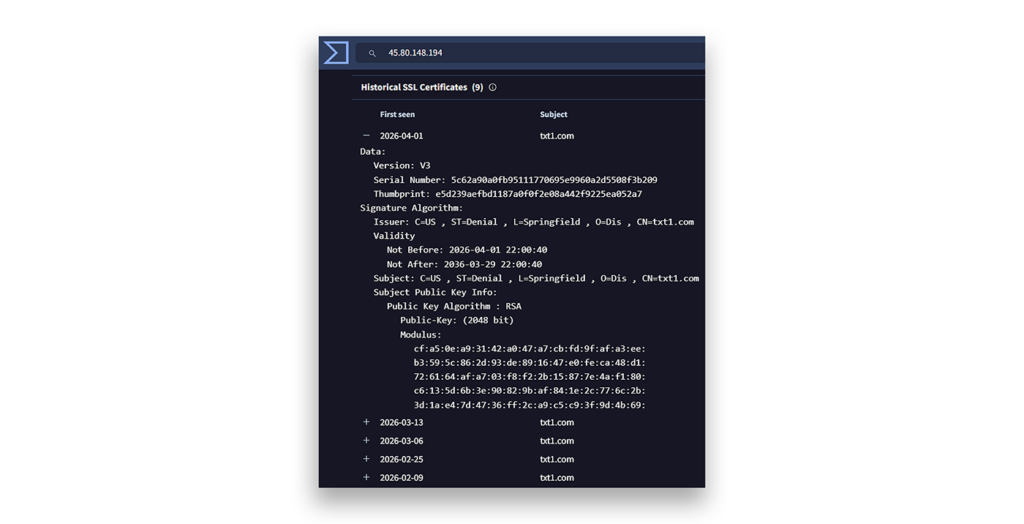Expand the 2026-03-13 certificate row
The width and height of the screenshot is (1024, 524).
point(366,422)
